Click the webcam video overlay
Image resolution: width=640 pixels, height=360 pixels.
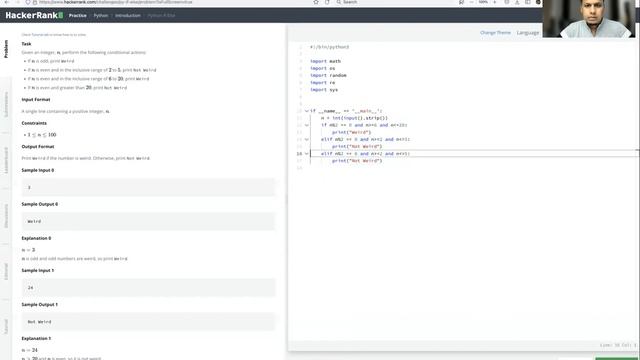589,19
